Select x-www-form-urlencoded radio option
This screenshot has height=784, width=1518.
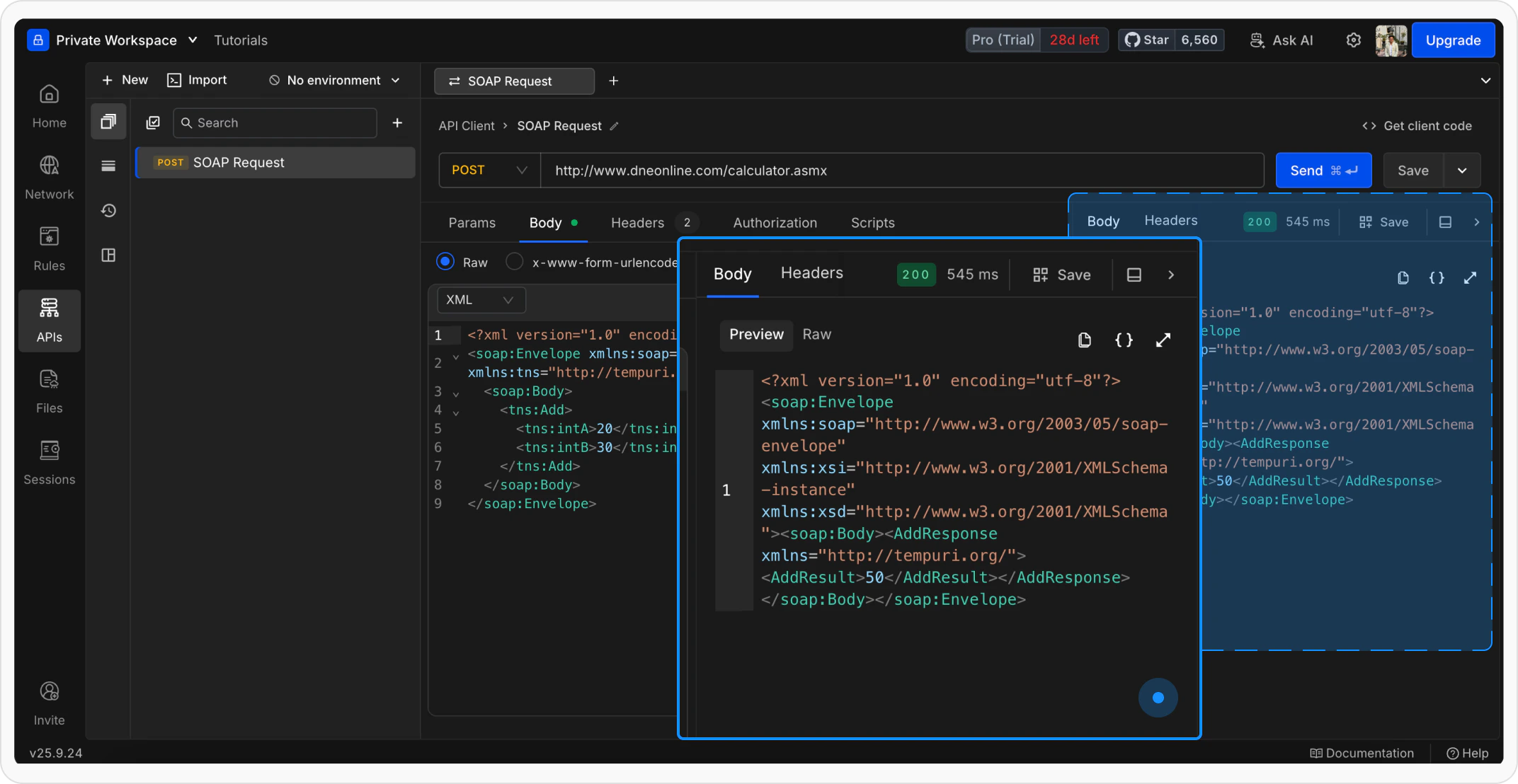[515, 262]
